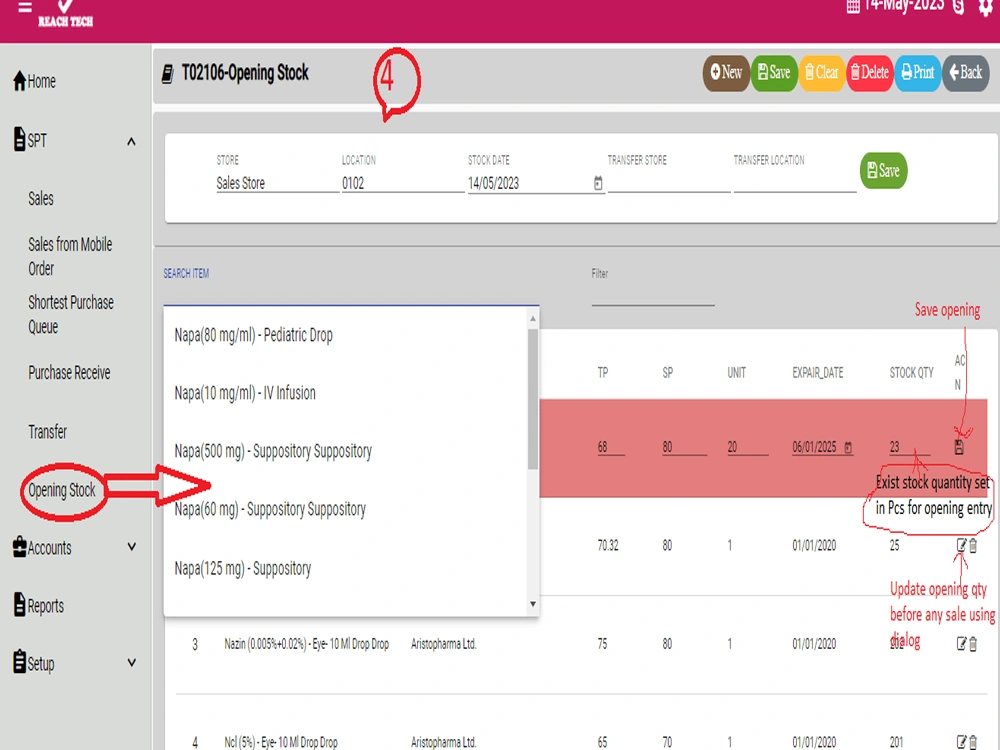Go to Home in sidebar
Viewport: 1000px width, 750px height.
coord(34,81)
